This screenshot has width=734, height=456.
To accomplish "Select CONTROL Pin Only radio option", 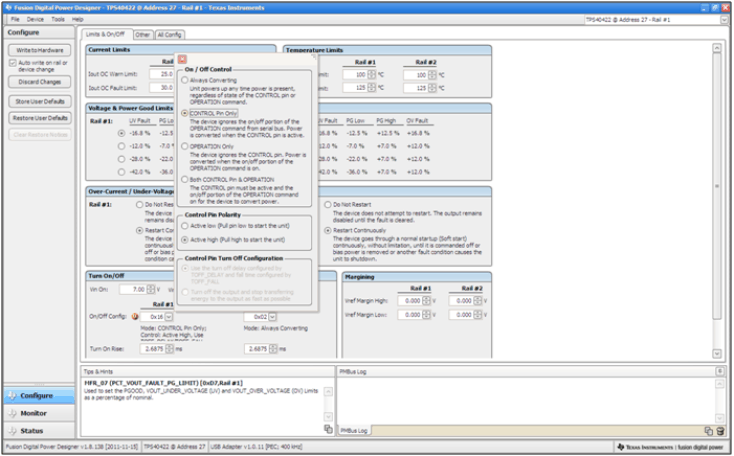I will (185, 113).
